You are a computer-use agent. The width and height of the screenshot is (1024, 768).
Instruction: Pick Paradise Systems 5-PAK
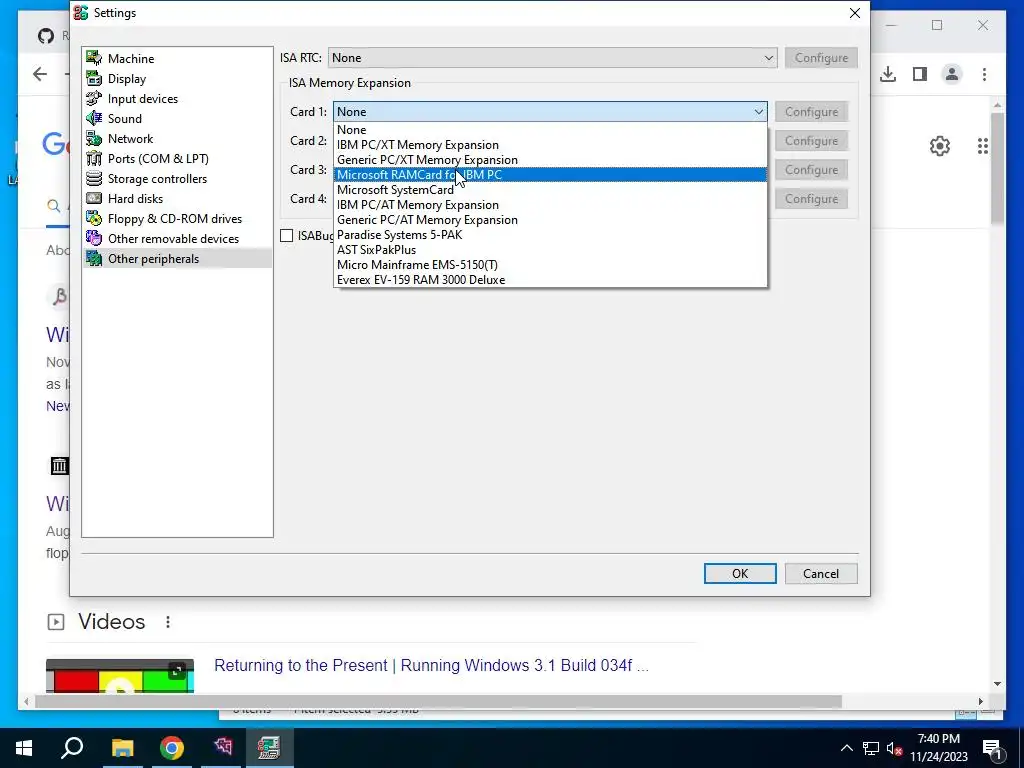(x=551, y=234)
